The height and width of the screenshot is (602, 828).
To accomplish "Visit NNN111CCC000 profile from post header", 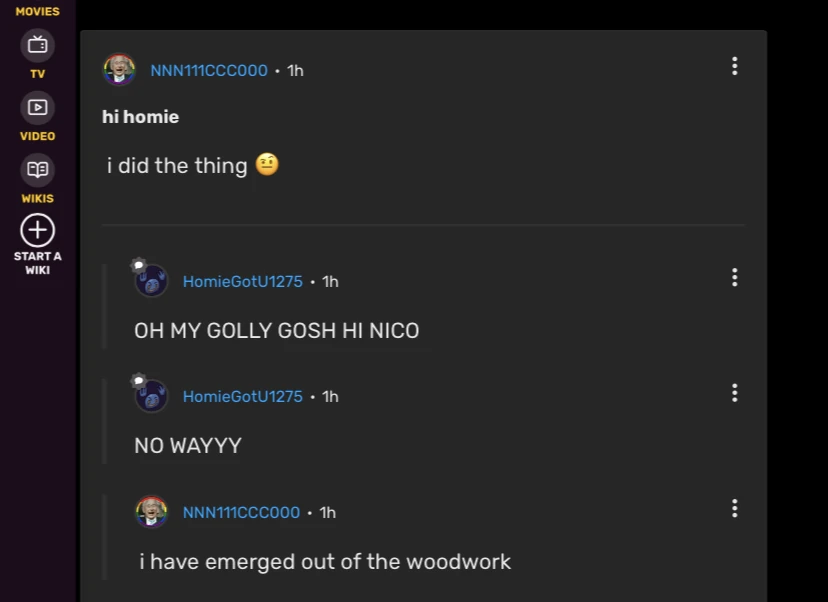I will 209,70.
